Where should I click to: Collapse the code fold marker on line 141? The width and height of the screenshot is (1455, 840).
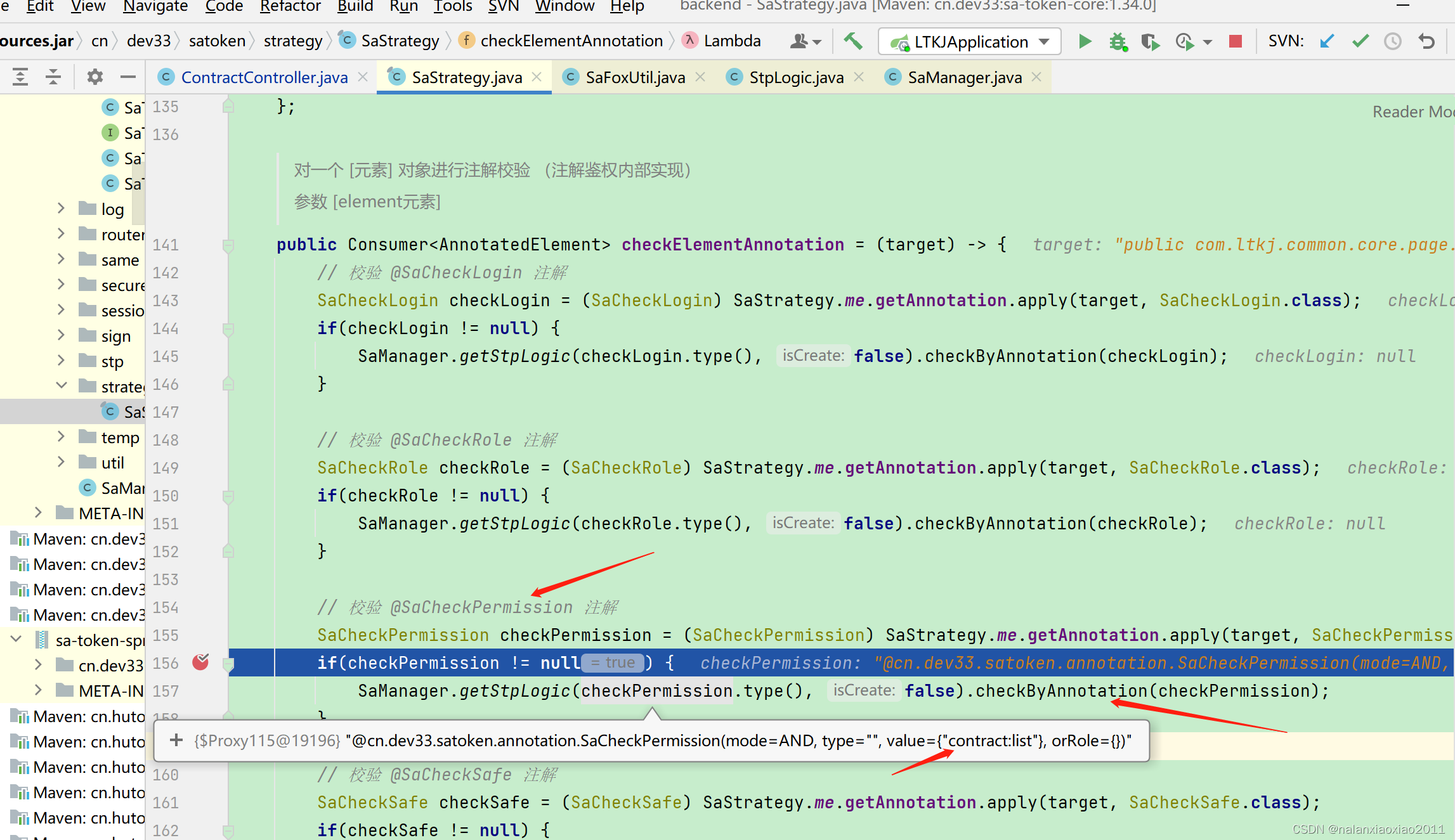click(228, 245)
